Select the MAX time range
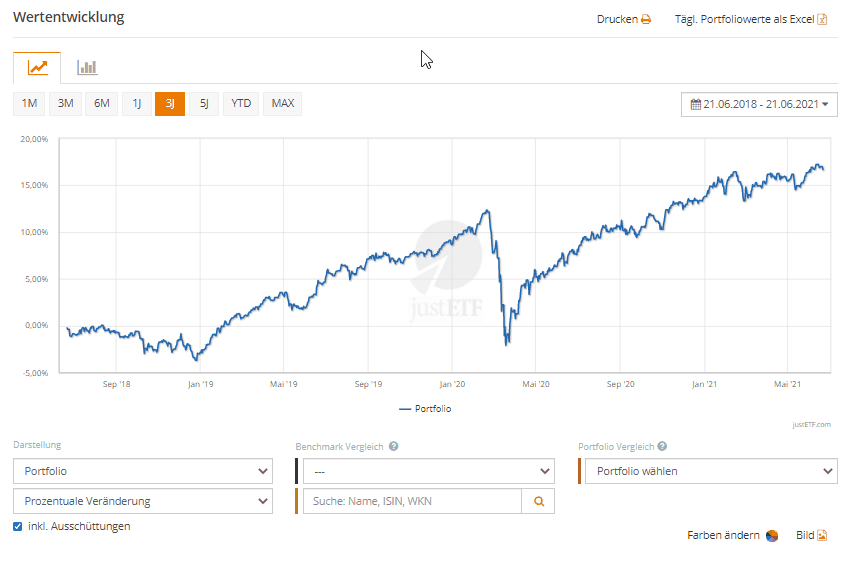The image size is (845, 562). click(x=282, y=103)
